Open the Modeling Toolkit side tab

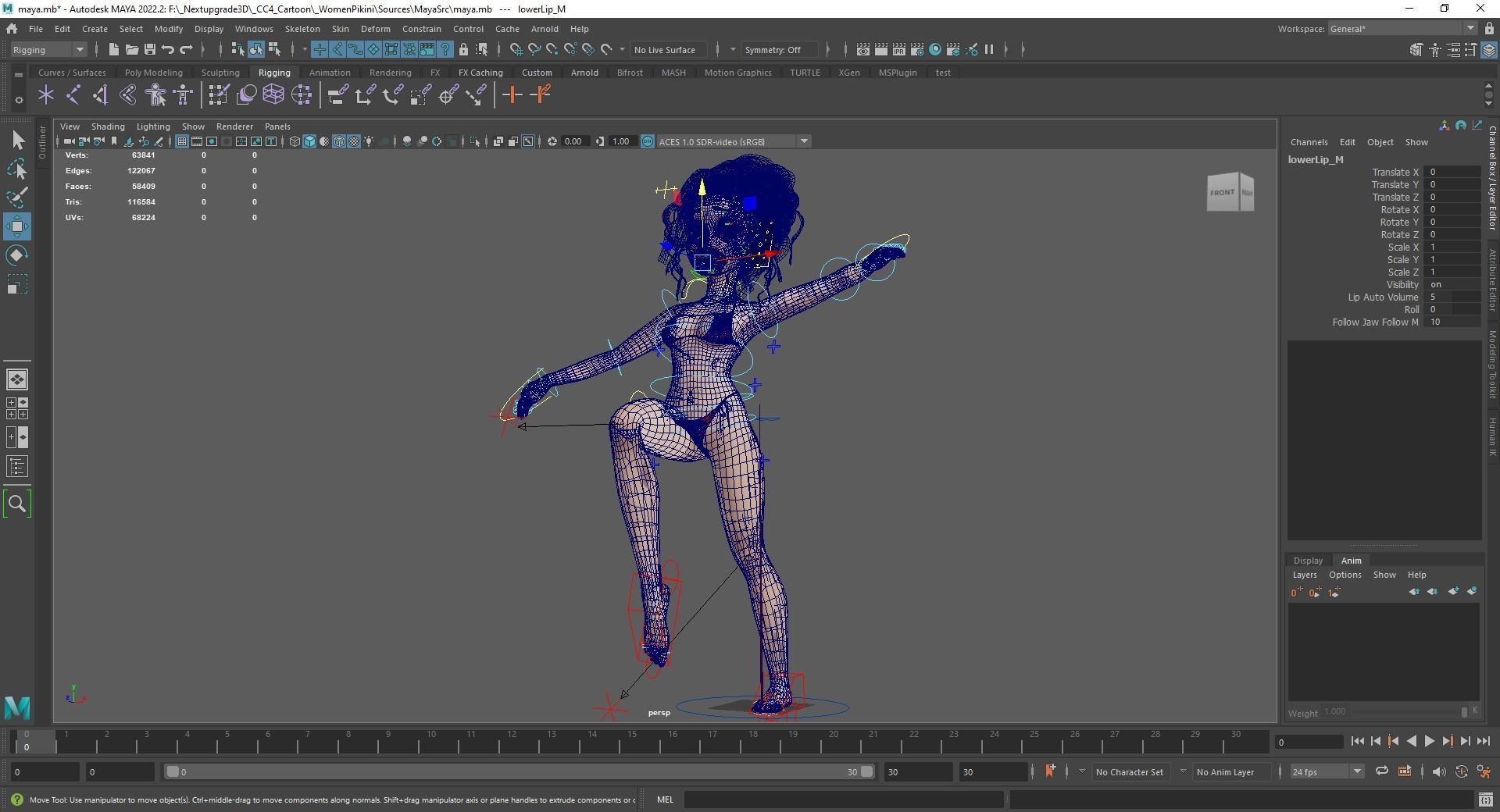click(x=1491, y=364)
